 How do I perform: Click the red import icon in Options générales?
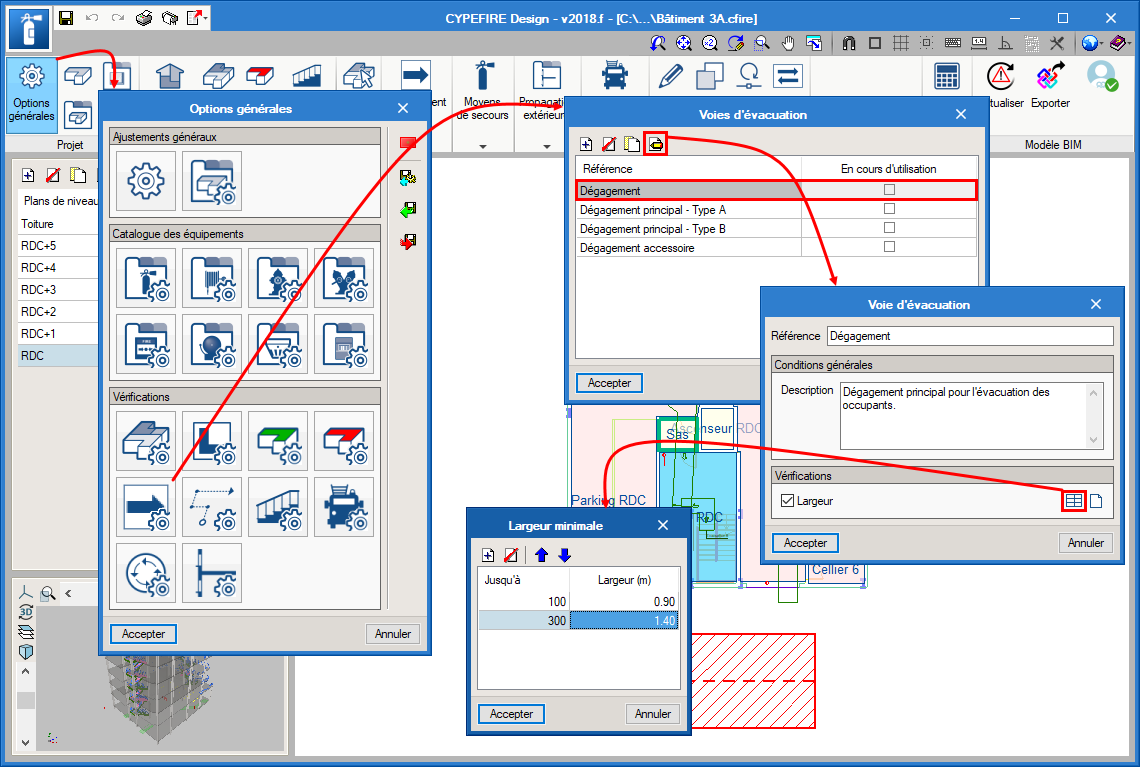[x=408, y=241]
